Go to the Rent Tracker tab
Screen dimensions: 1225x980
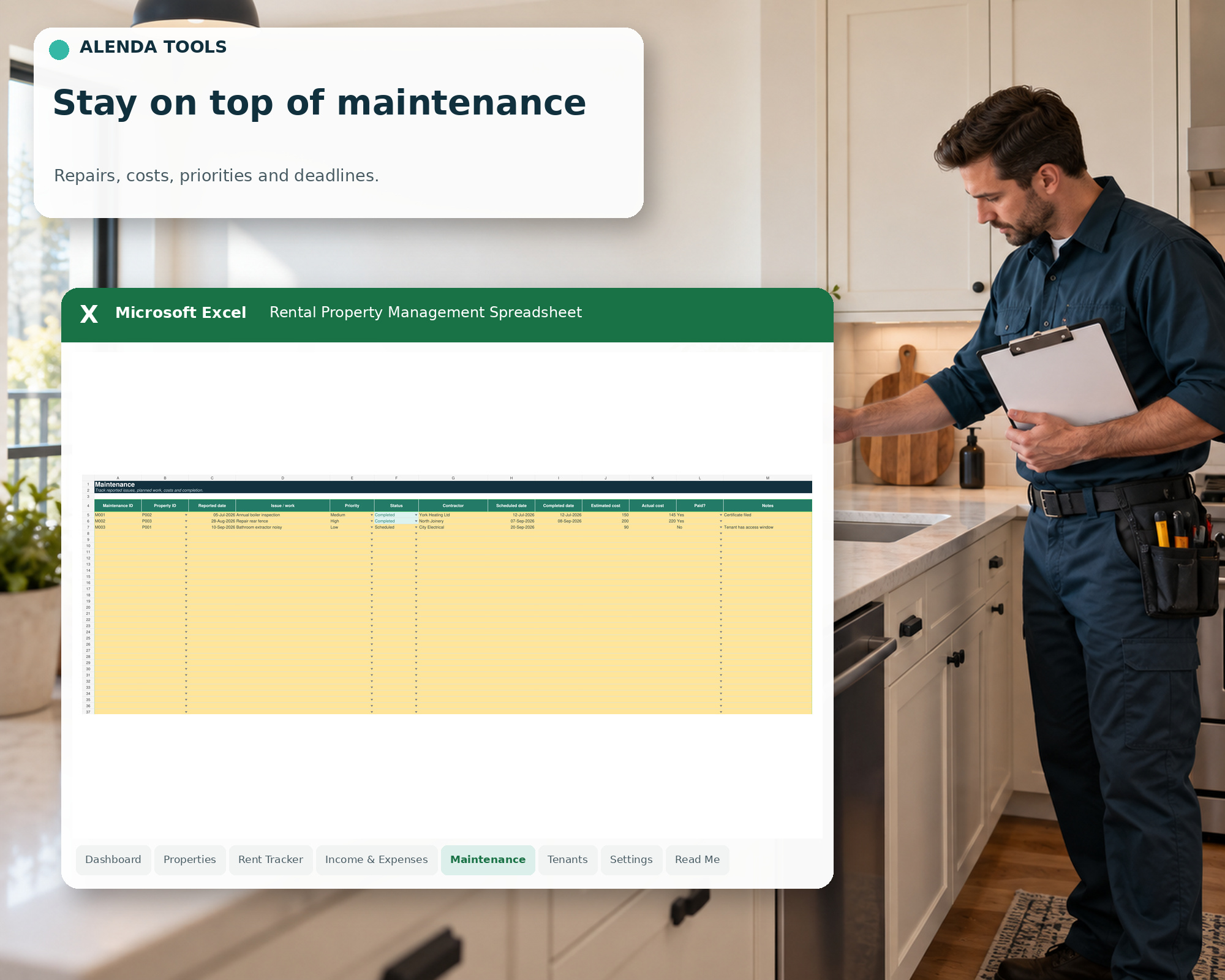click(271, 859)
